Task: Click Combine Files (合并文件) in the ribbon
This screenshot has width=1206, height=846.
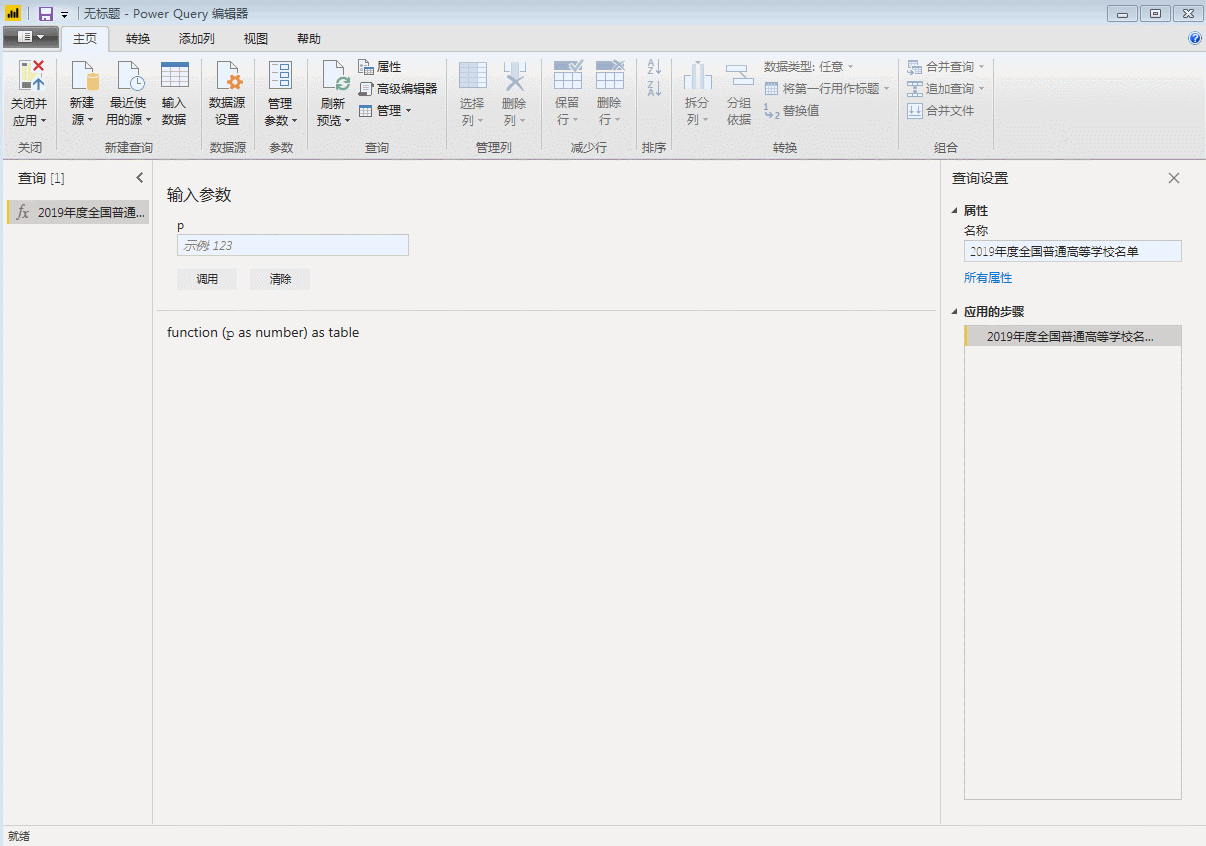Action: pos(940,111)
